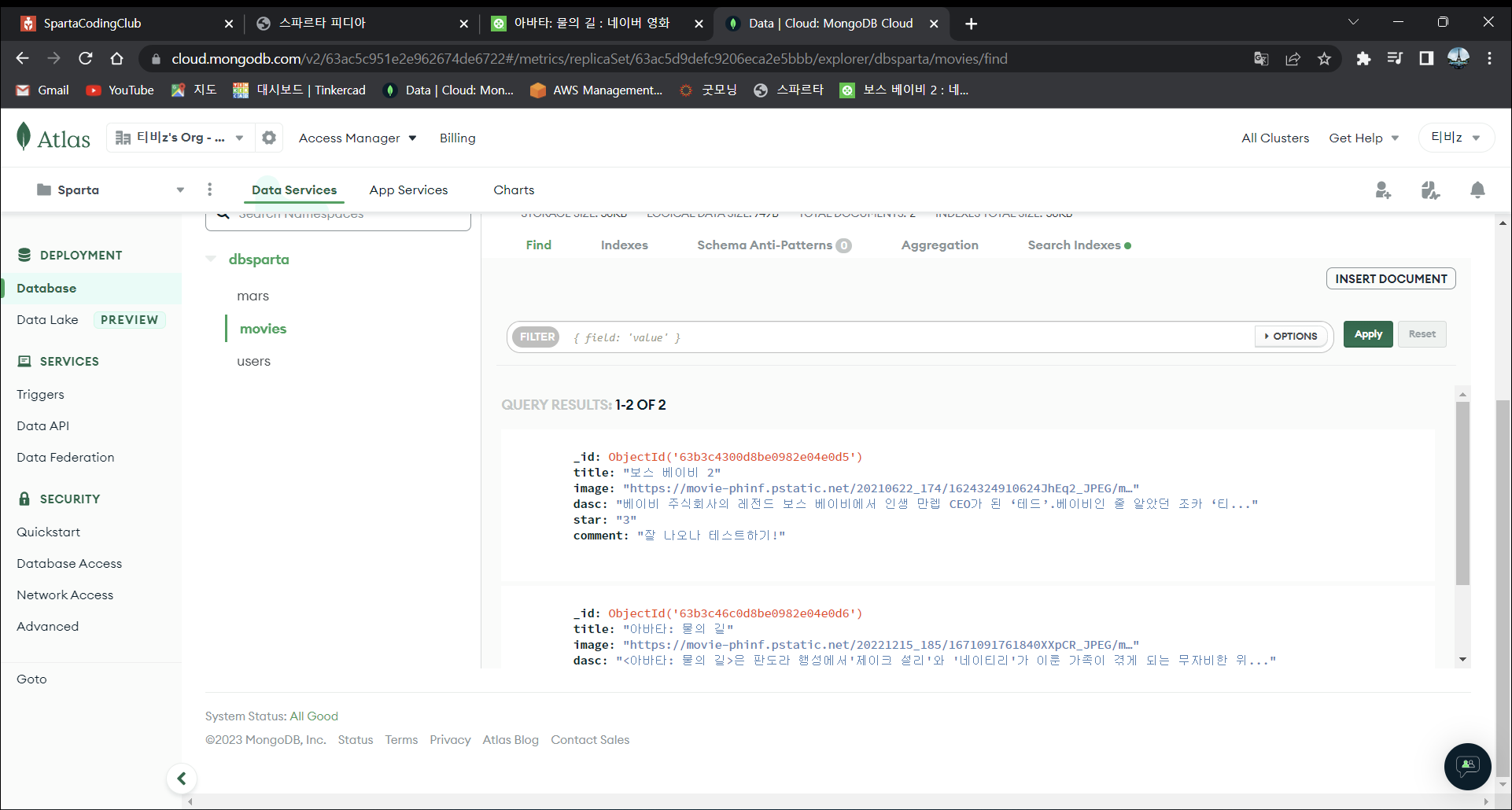Apply the query filter
Image resolution: width=1512 pixels, height=810 pixels.
point(1368,334)
